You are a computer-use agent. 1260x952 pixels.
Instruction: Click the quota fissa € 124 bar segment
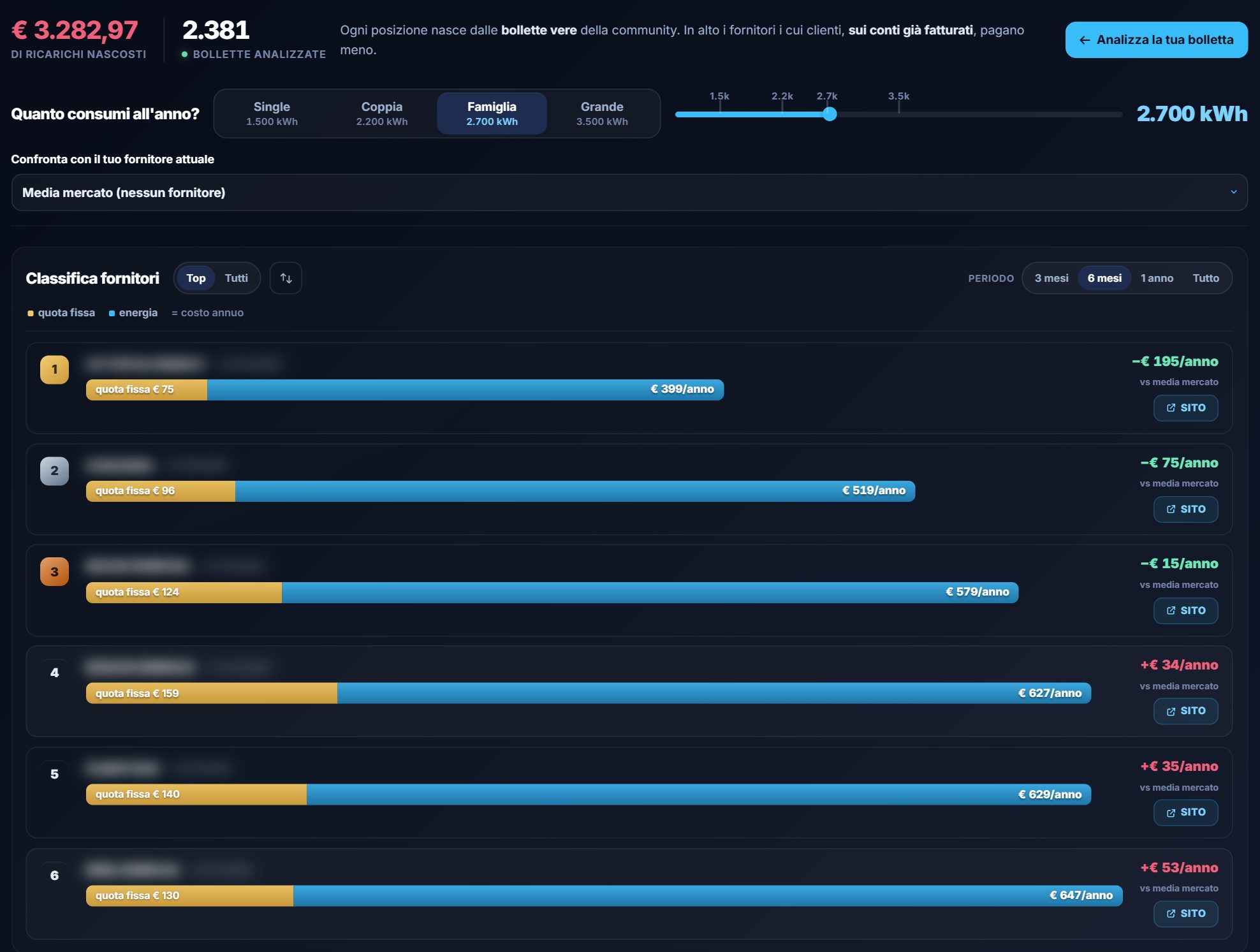pos(184,592)
